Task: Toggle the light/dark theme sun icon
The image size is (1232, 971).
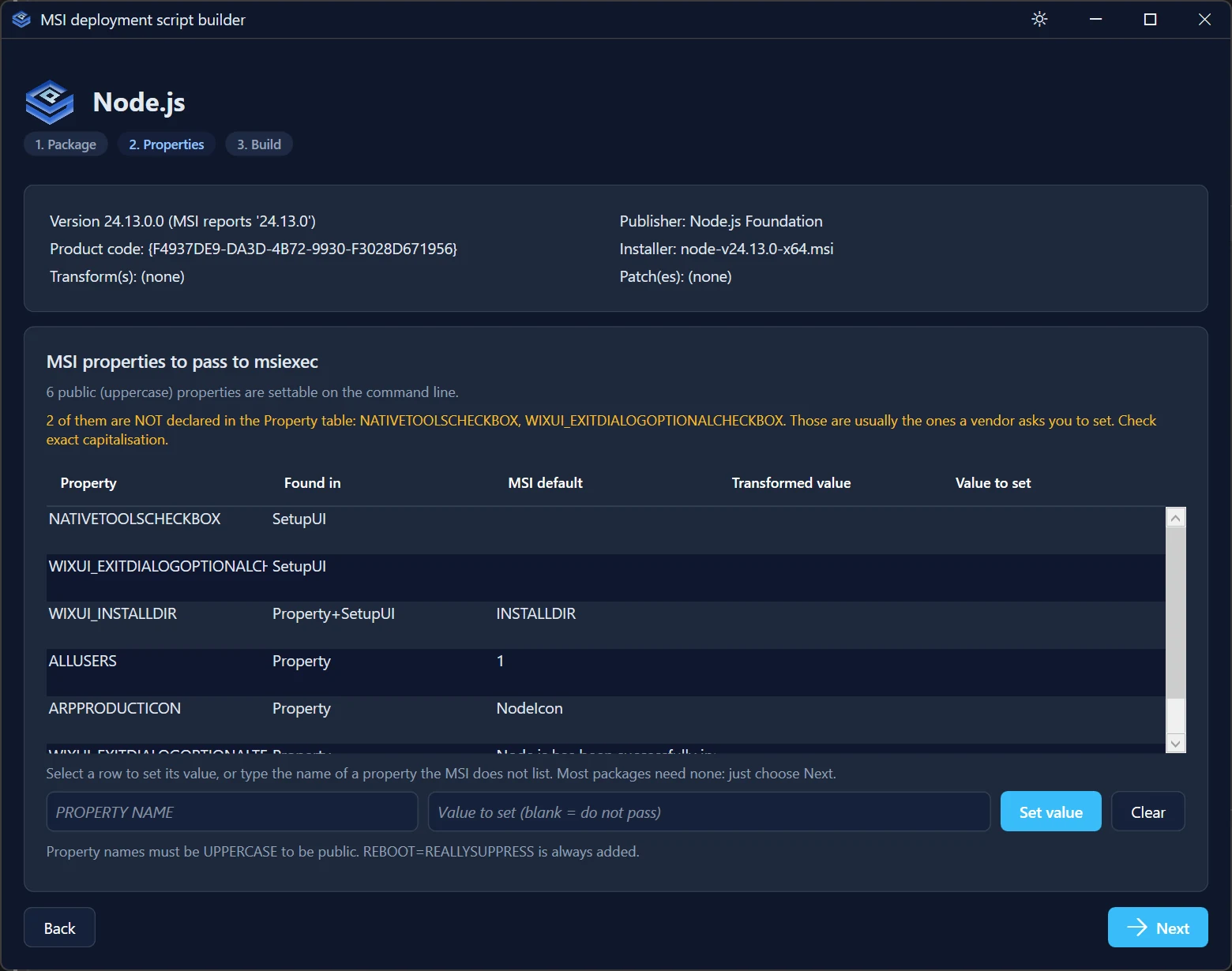Action: (1039, 19)
